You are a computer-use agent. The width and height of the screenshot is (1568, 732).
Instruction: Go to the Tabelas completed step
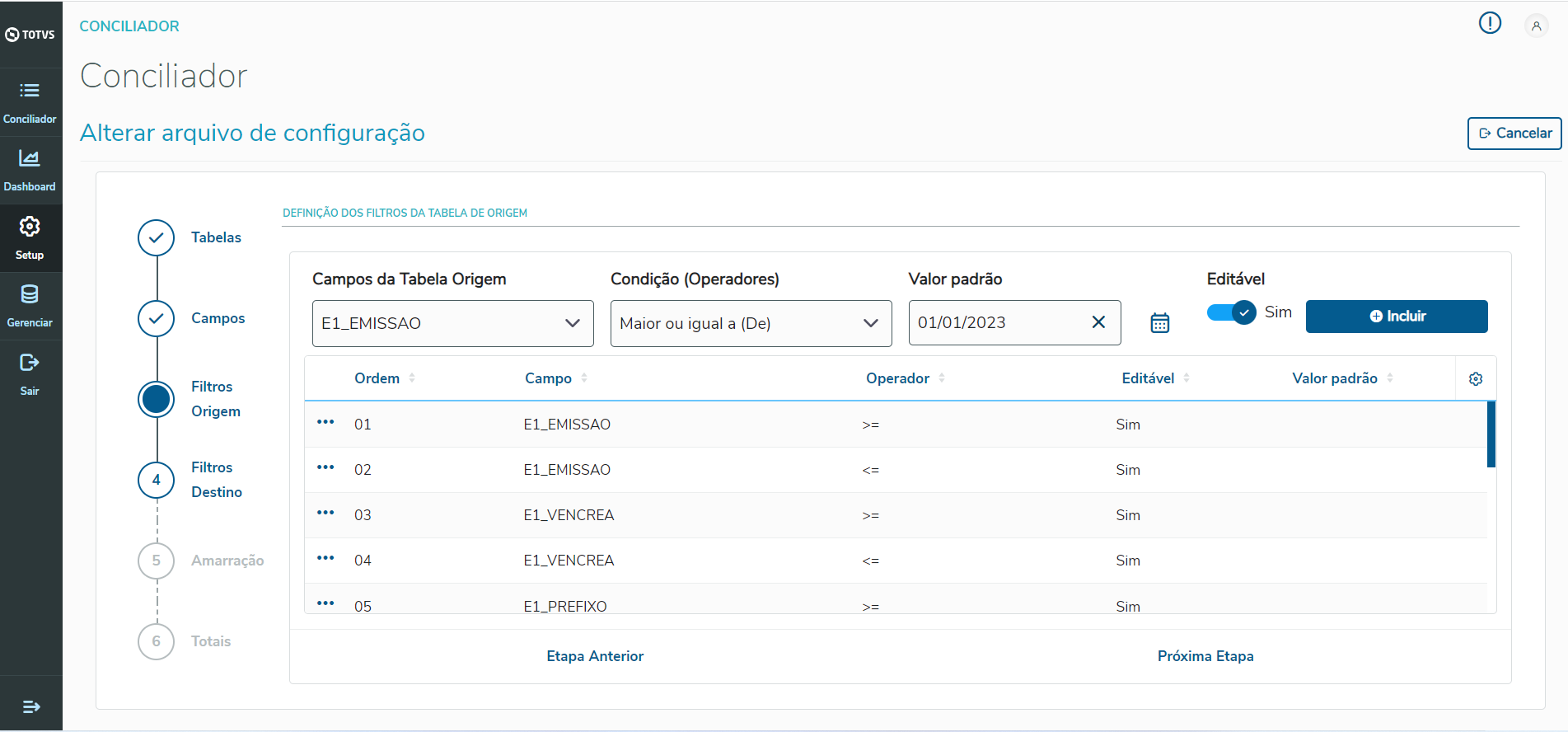click(157, 237)
